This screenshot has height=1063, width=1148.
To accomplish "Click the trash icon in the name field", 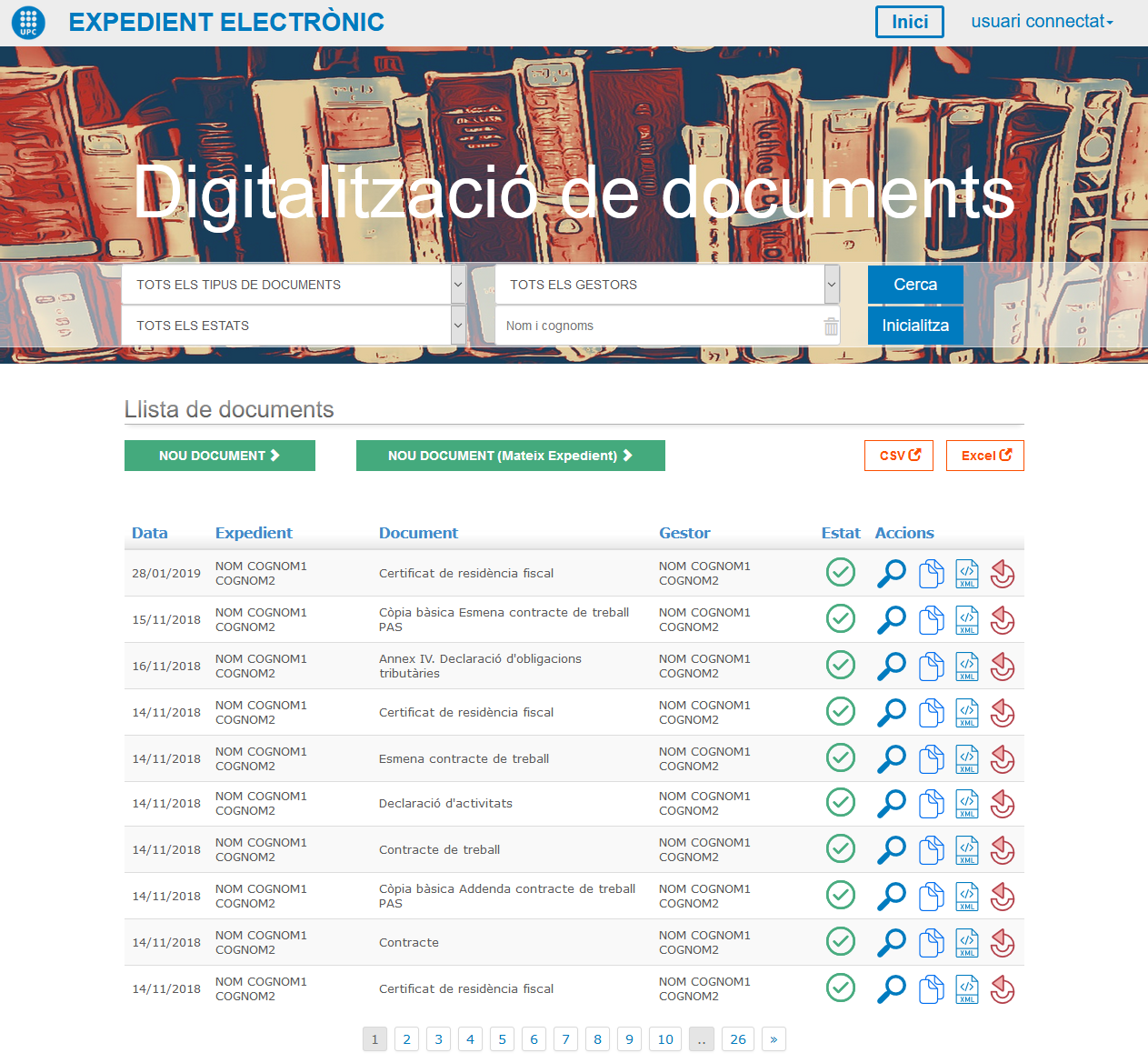I will [831, 326].
